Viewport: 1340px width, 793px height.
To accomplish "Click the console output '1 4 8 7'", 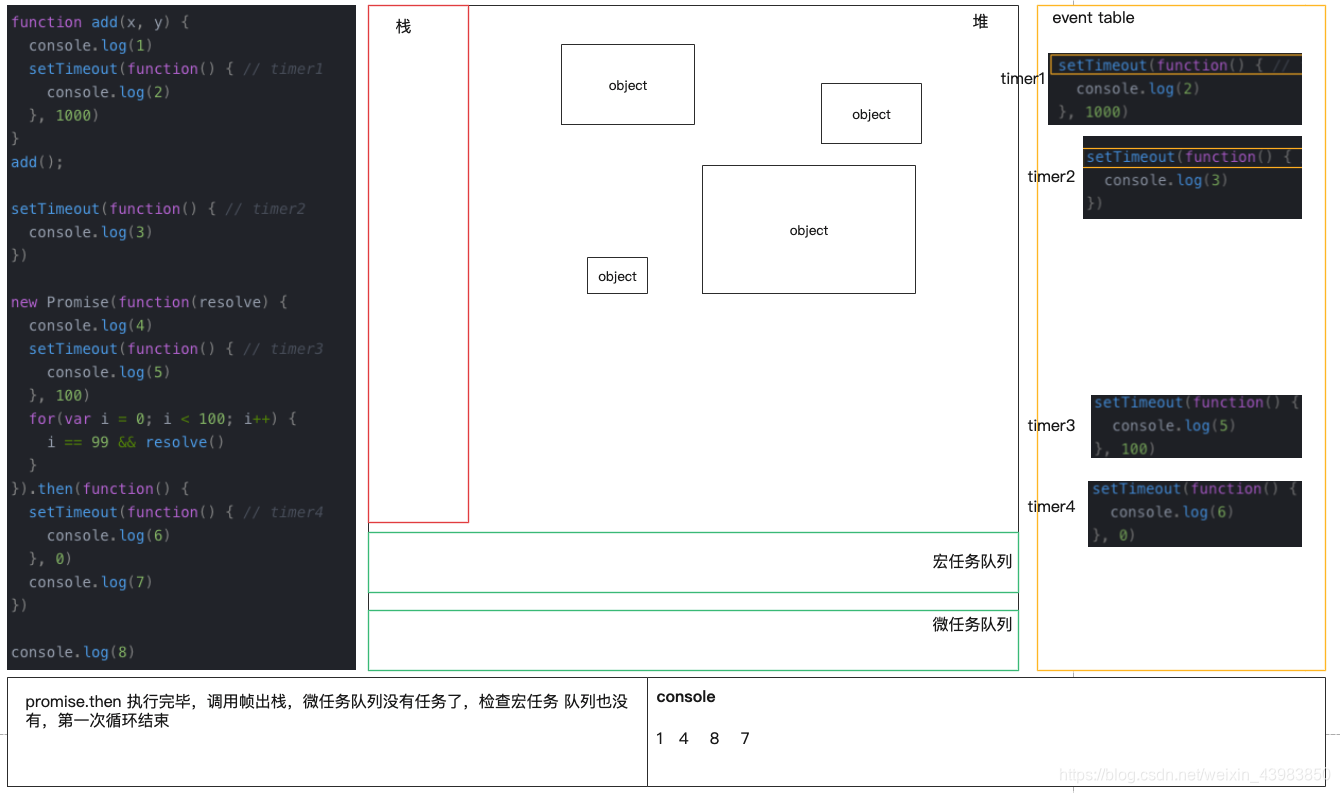I will pyautogui.click(x=703, y=739).
